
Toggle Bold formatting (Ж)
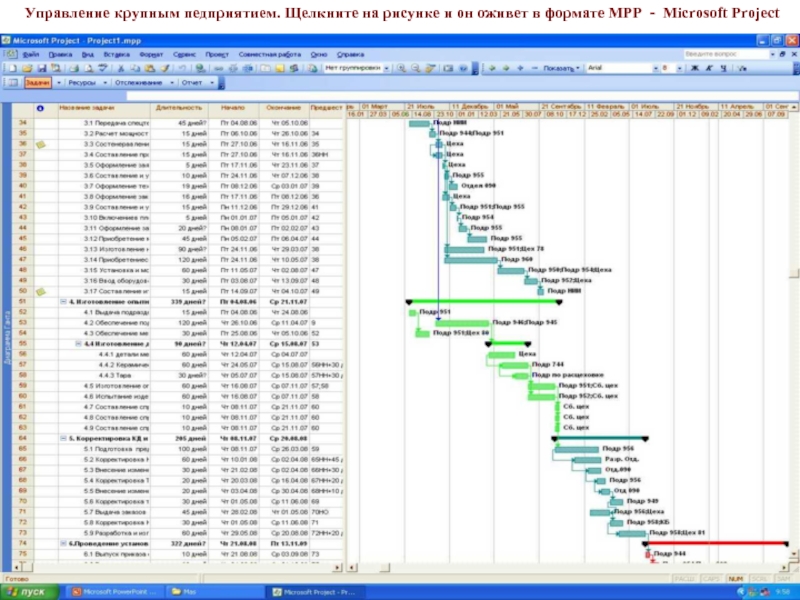point(694,68)
